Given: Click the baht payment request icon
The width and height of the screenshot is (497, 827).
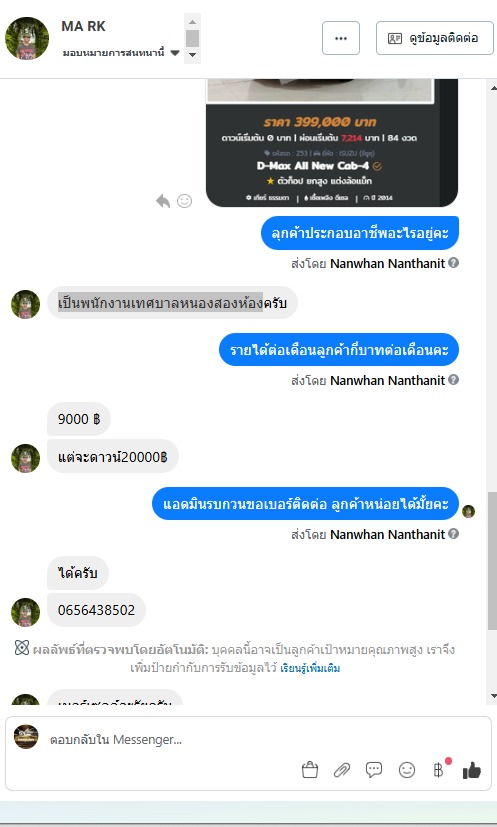Looking at the screenshot, I should (x=439, y=770).
